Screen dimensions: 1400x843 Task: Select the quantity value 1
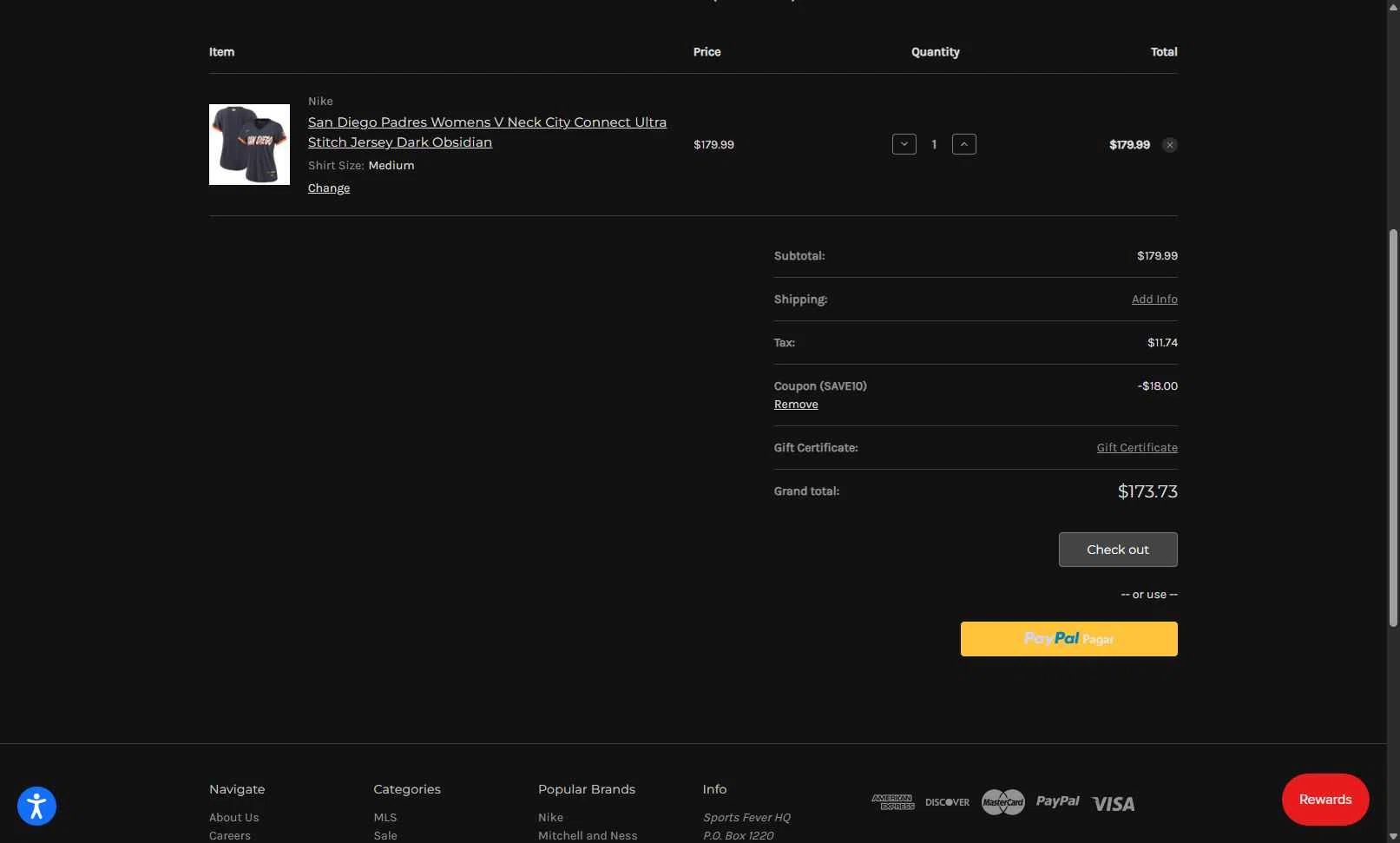click(934, 145)
